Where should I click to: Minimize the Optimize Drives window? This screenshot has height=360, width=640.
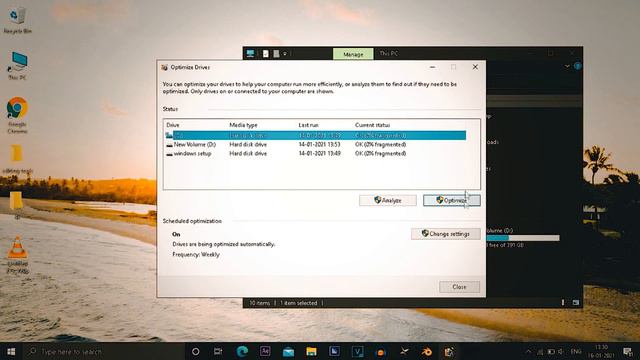(432, 67)
